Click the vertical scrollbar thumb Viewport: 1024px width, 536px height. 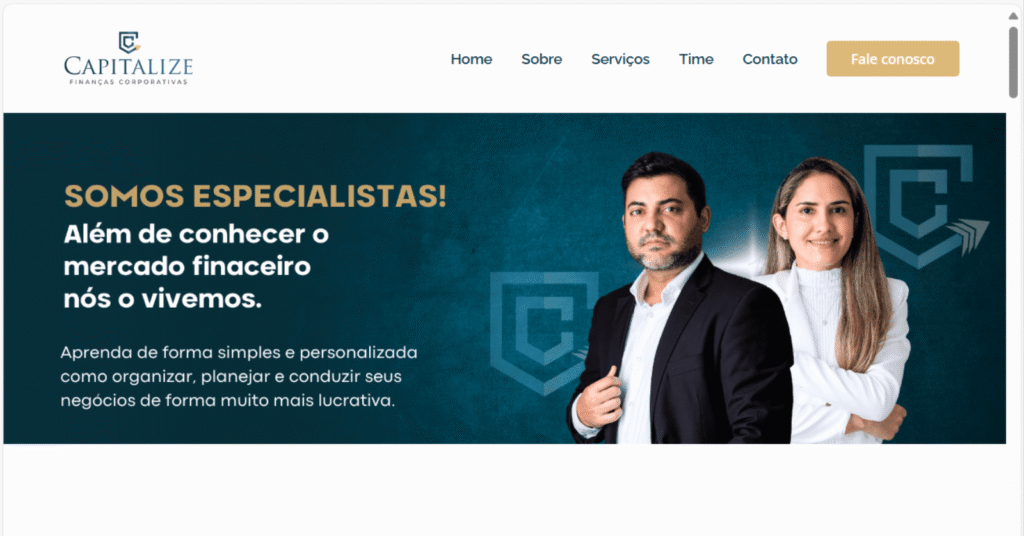1014,62
